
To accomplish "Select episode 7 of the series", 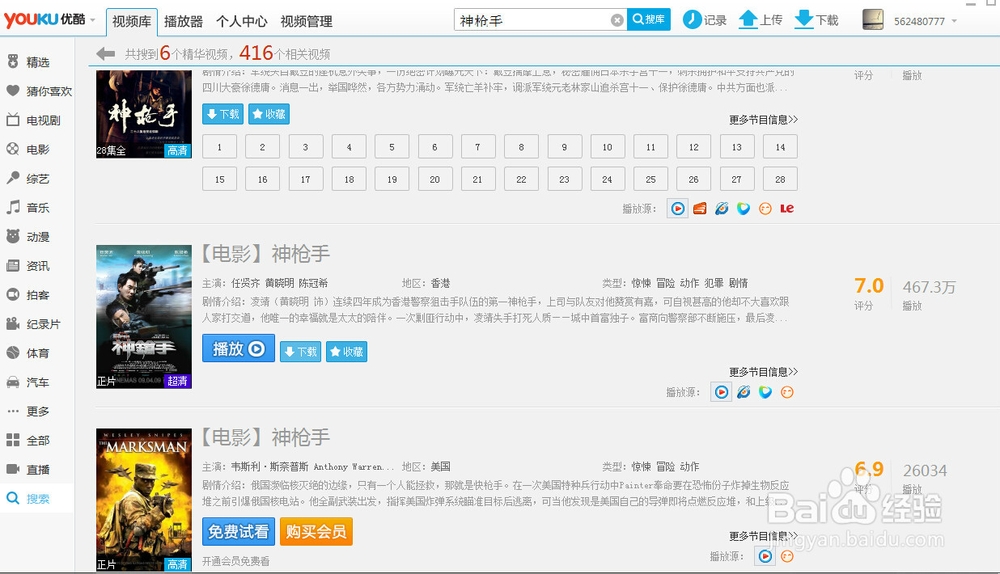I will pyautogui.click(x=478, y=147).
